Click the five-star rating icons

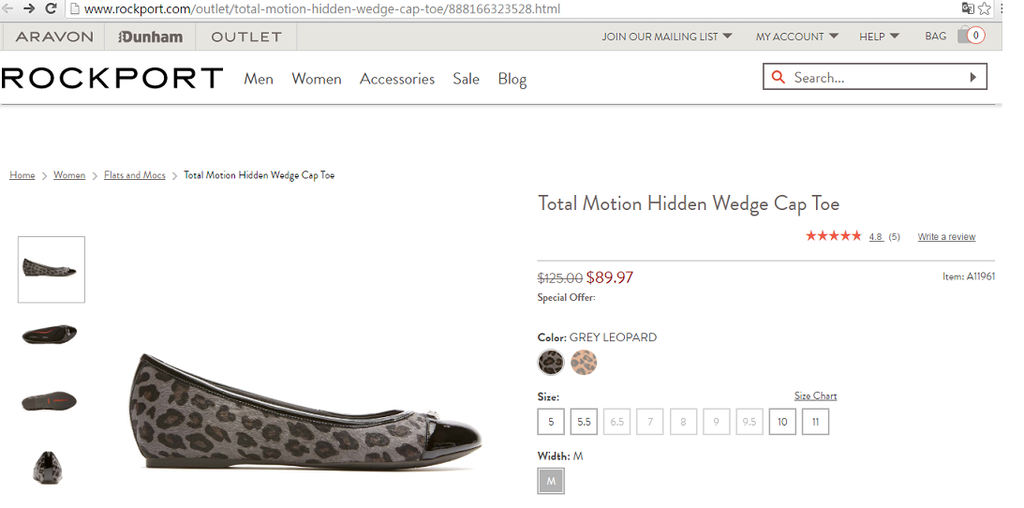(x=833, y=236)
